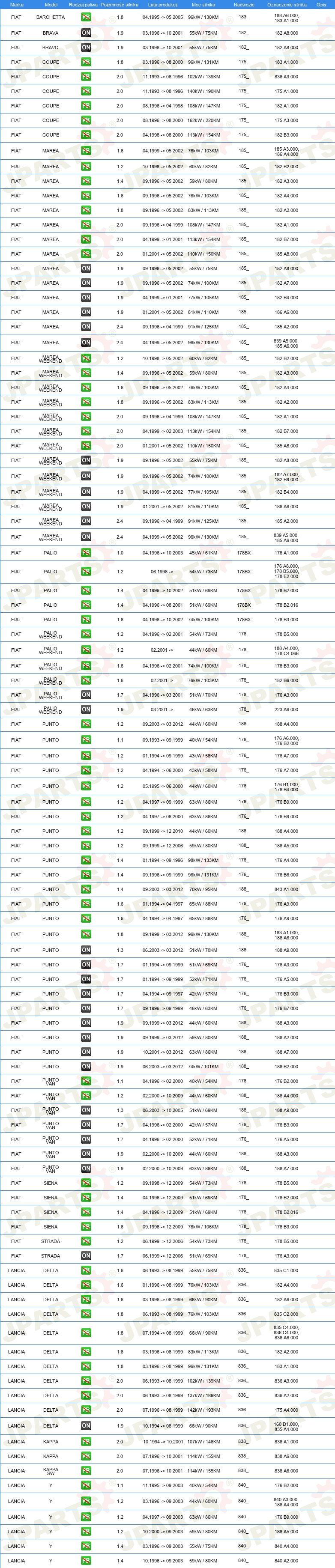Click the Oznaczenie silnika column header
Screen dimensions: 335x1568
[x=286, y=5]
